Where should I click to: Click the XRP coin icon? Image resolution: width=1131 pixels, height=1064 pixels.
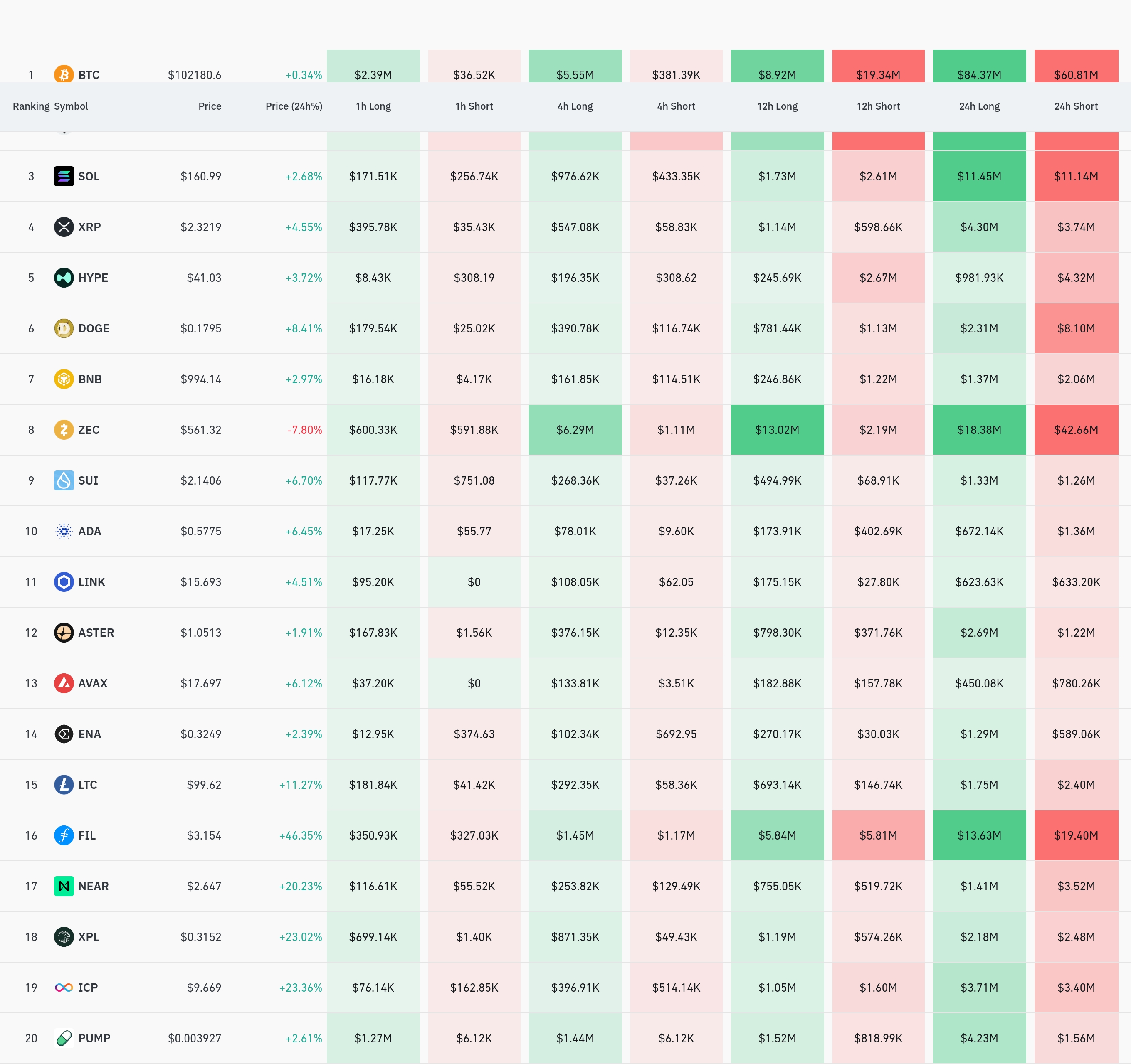[64, 227]
